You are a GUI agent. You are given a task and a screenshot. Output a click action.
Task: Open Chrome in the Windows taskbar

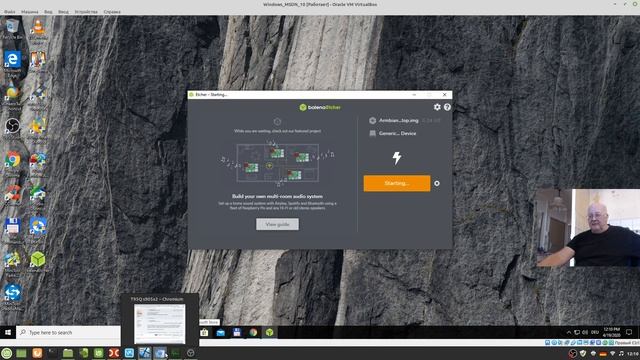[253, 332]
